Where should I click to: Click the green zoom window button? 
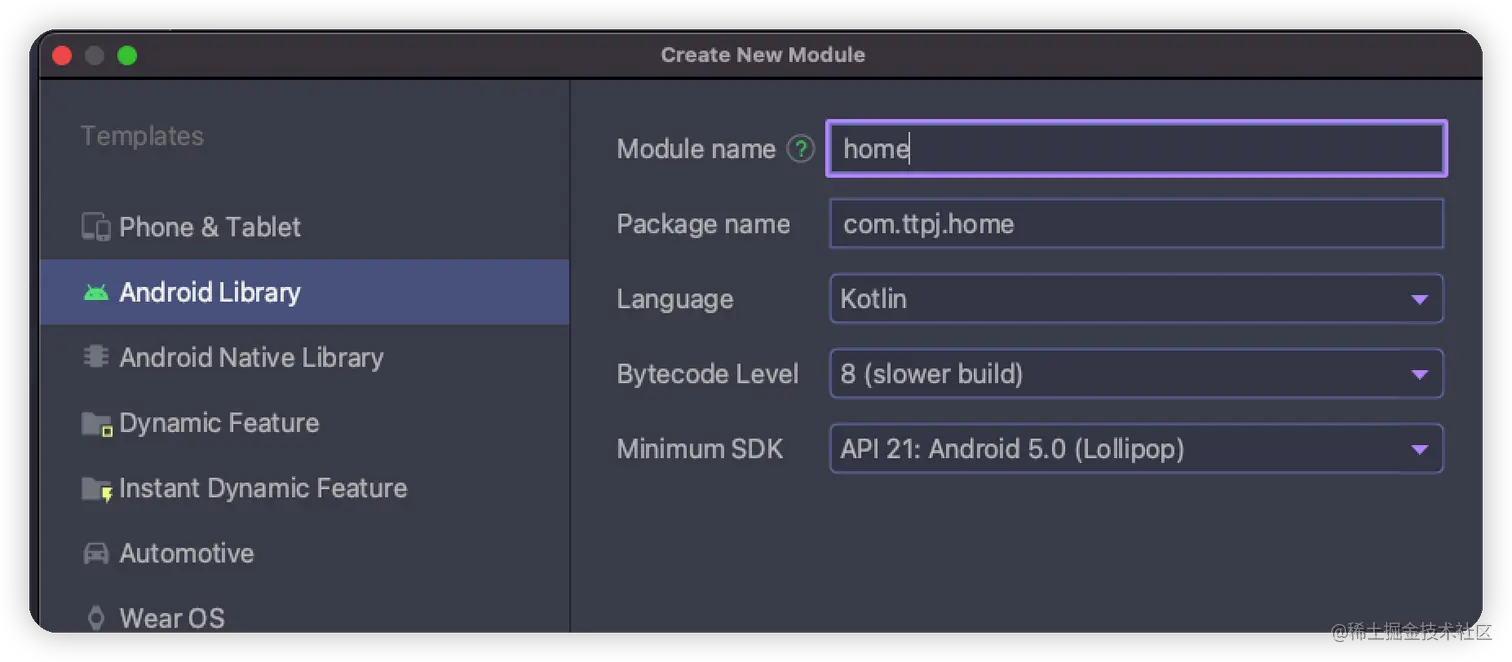(127, 55)
